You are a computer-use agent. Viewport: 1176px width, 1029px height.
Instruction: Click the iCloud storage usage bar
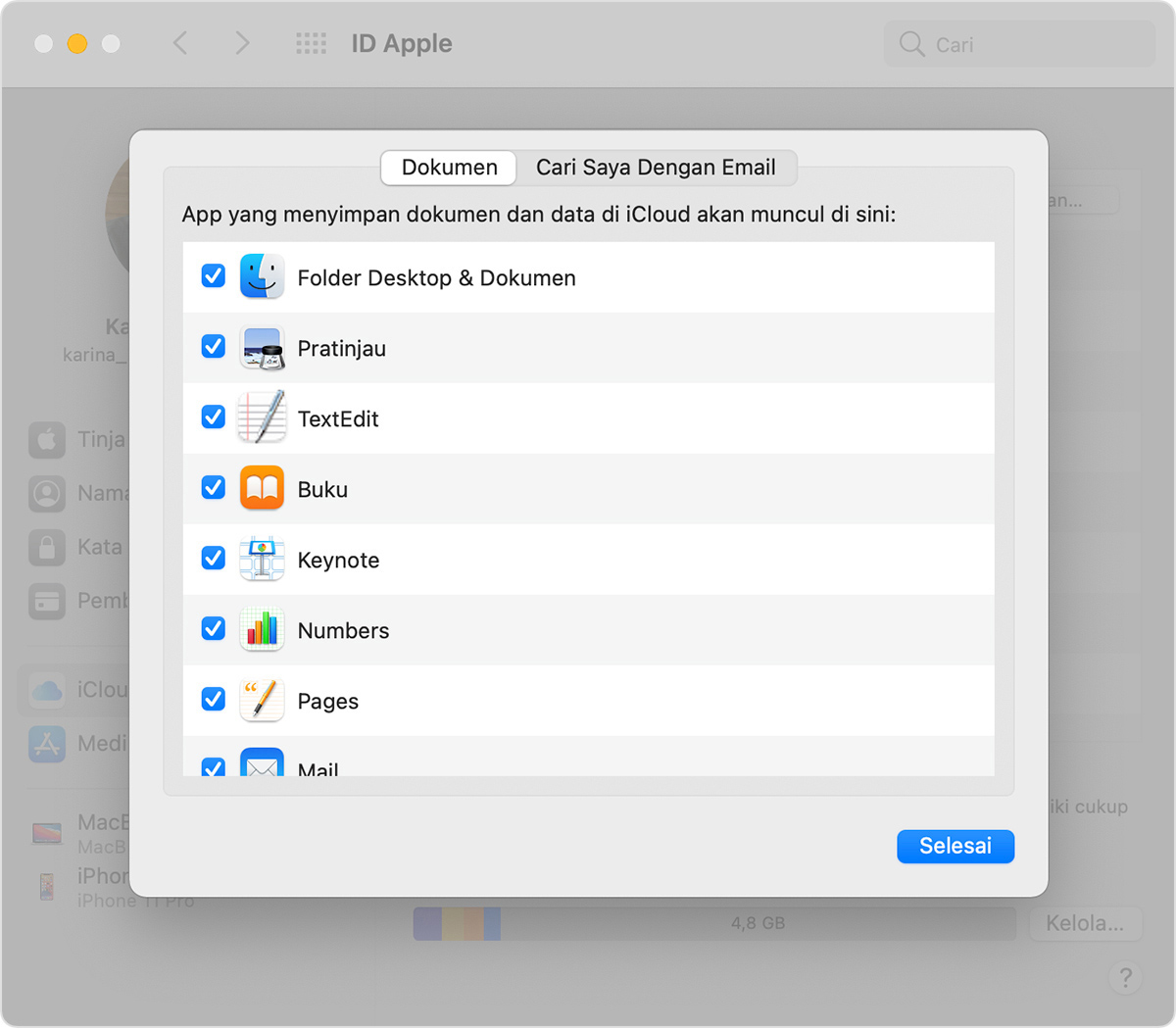713,923
